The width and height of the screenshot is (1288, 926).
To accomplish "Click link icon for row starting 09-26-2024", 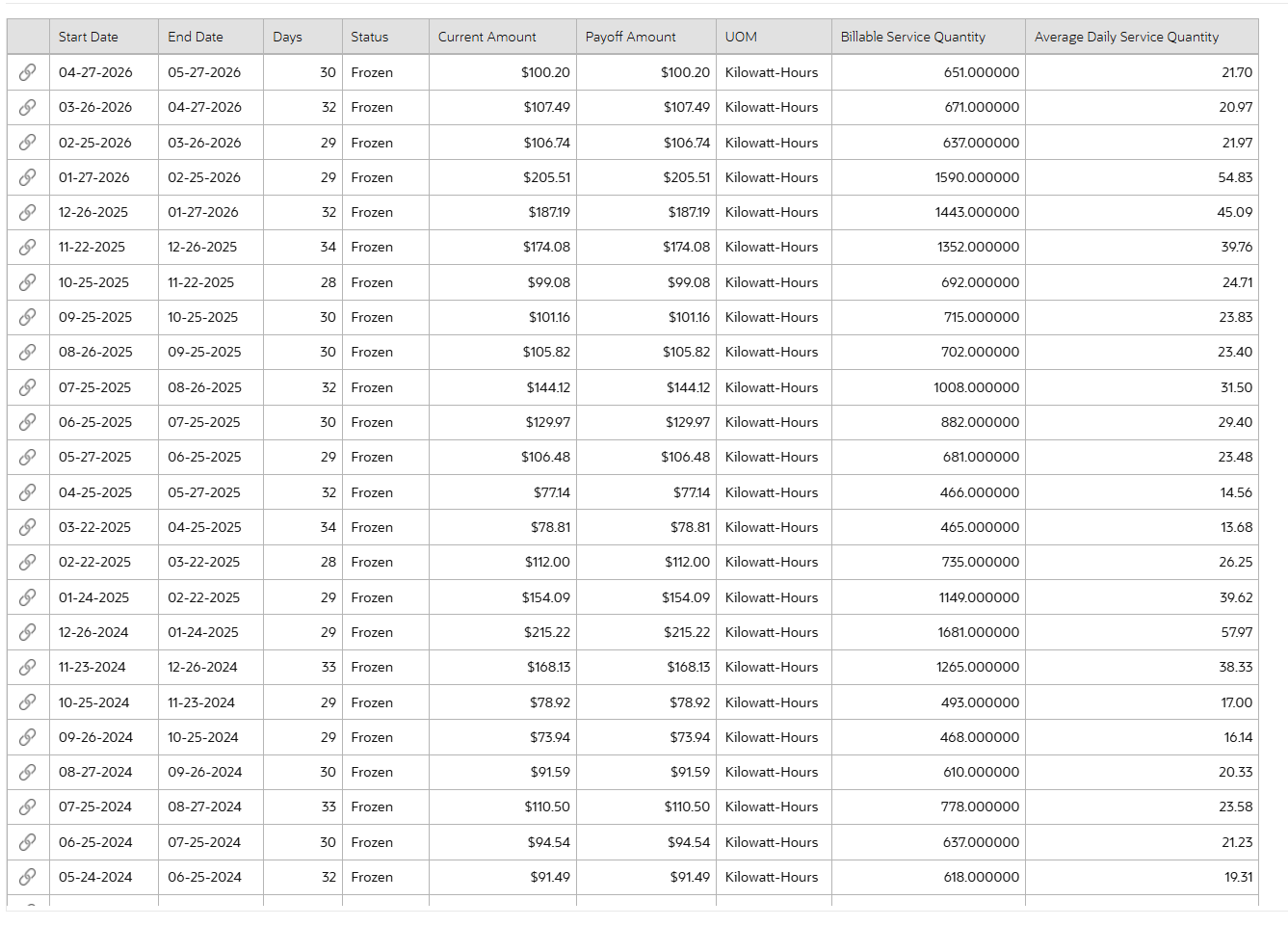I will (28, 737).
